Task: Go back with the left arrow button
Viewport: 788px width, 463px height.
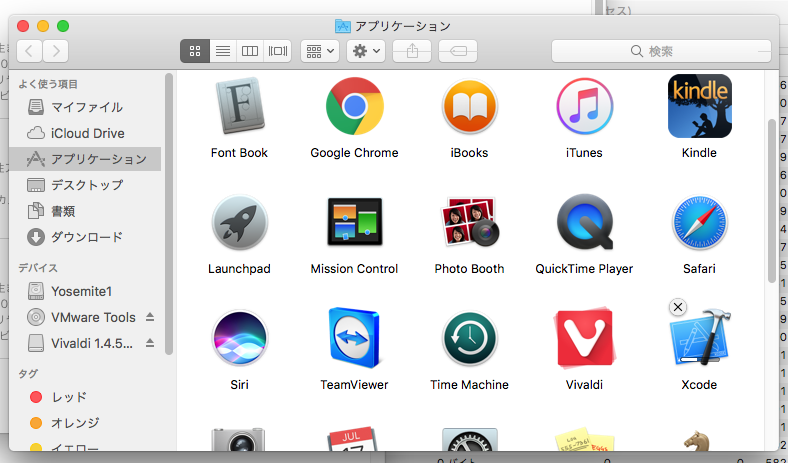Action: pos(29,51)
